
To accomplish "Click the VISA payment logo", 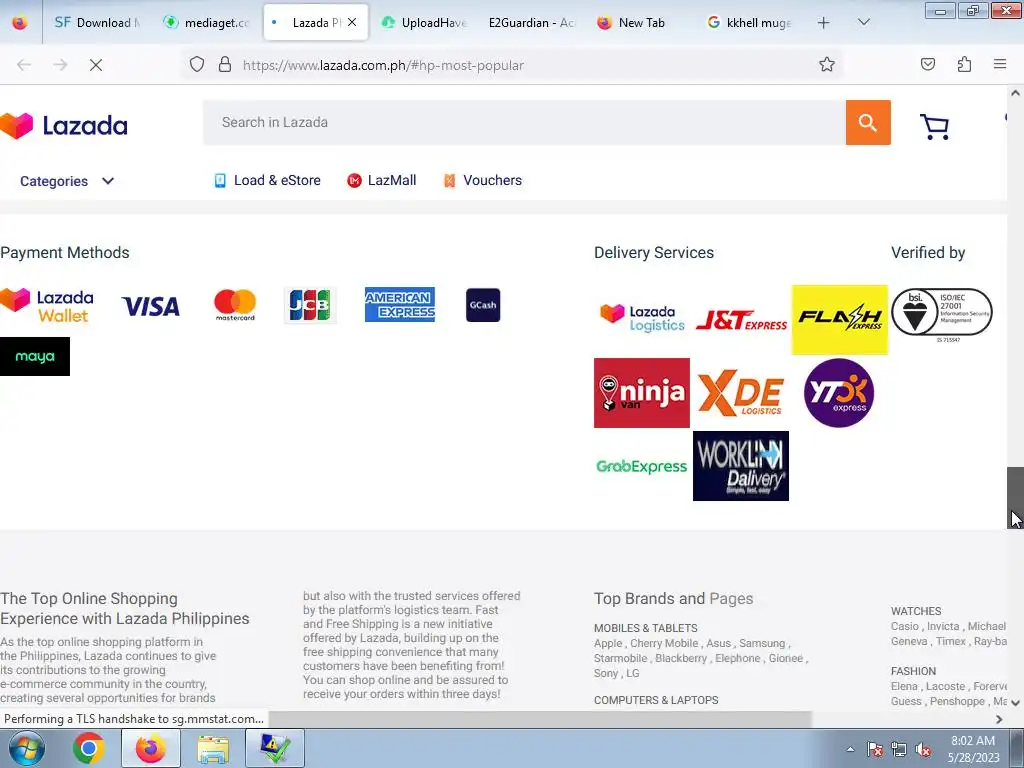I will 151,306.
